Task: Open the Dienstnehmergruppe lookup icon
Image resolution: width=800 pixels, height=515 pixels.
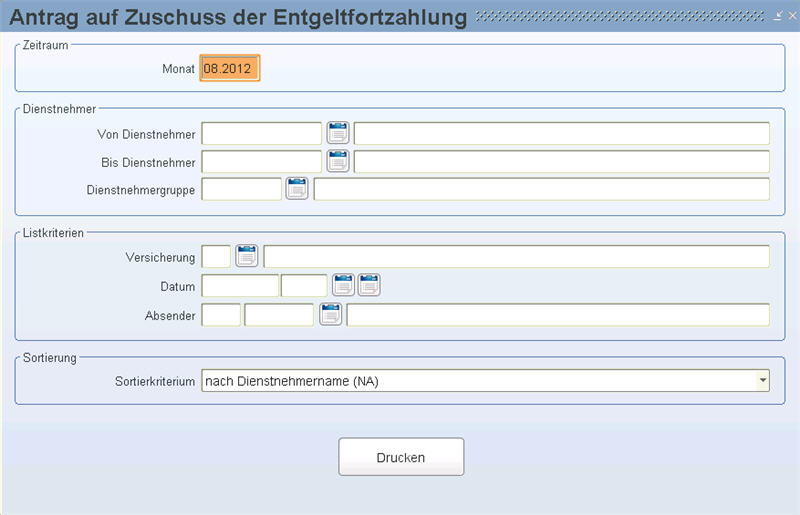Action: [x=297, y=189]
